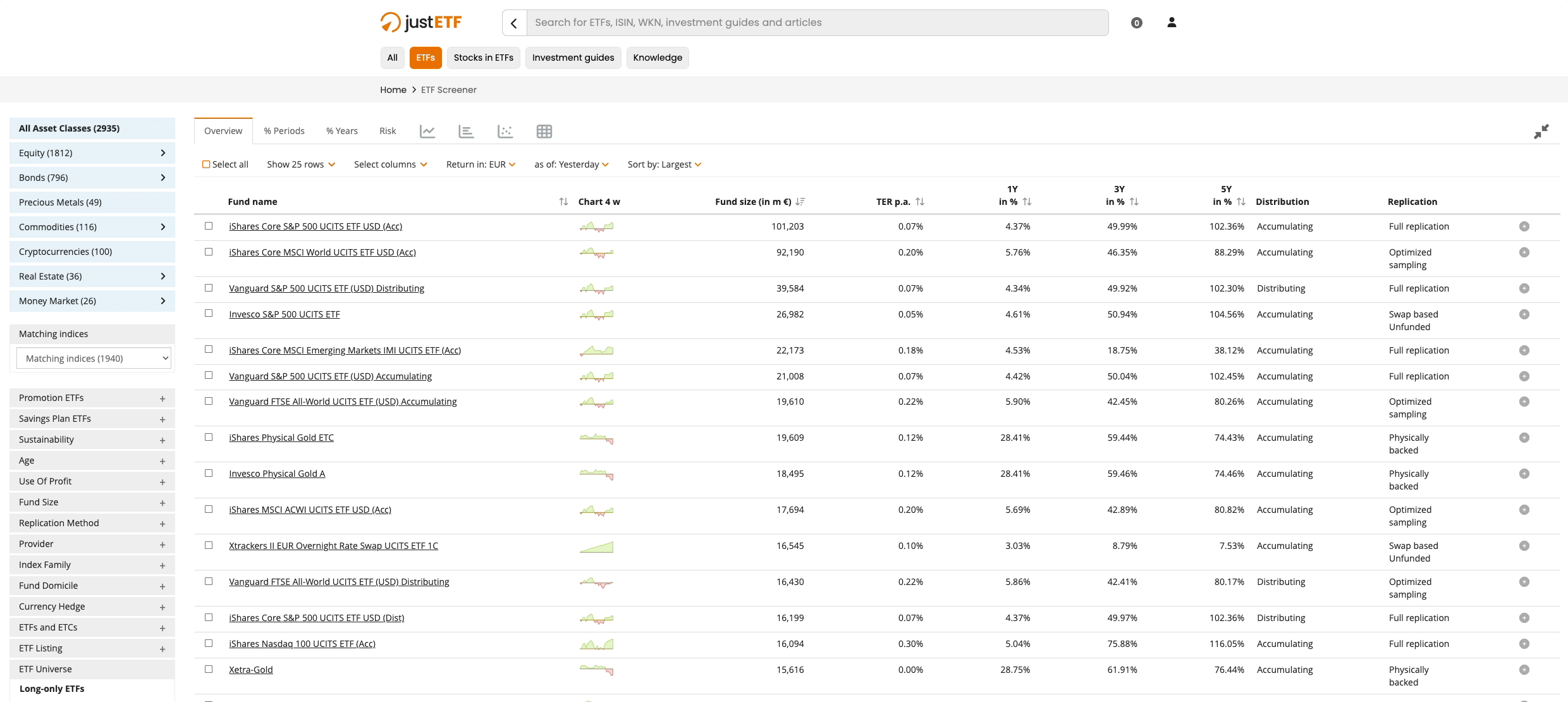The height and width of the screenshot is (702, 1568).
Task: Open the Matching indices combo box
Action: (94, 359)
